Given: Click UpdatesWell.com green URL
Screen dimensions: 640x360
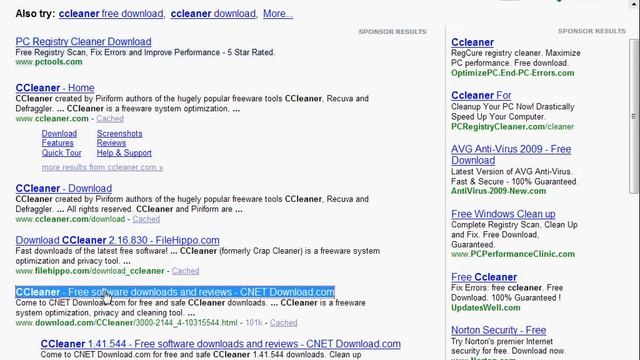Looking at the screenshot, I should (x=486, y=308).
